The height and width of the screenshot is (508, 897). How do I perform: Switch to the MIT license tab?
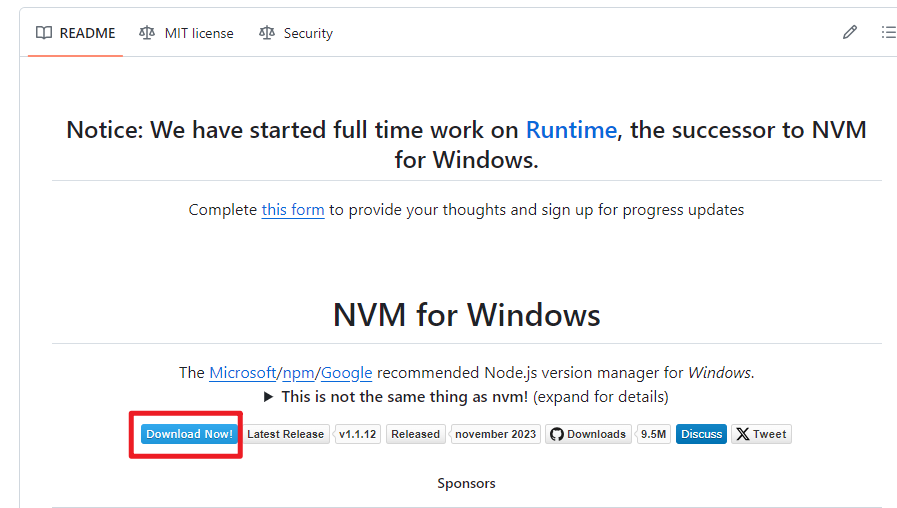(186, 33)
